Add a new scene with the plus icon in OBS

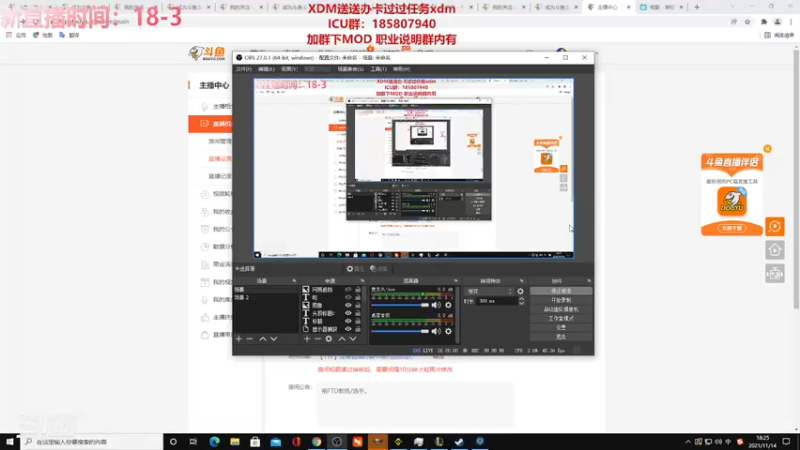point(238,339)
